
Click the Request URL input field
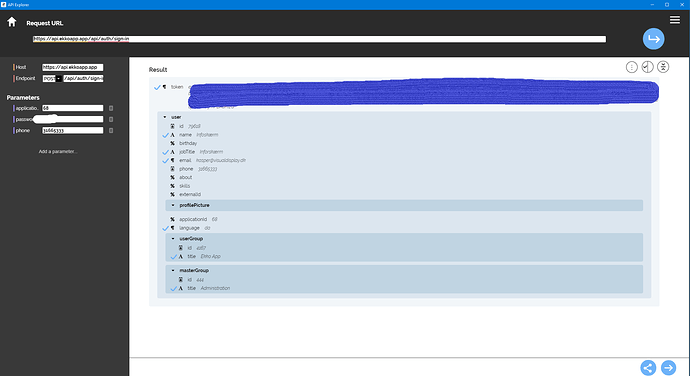point(319,39)
